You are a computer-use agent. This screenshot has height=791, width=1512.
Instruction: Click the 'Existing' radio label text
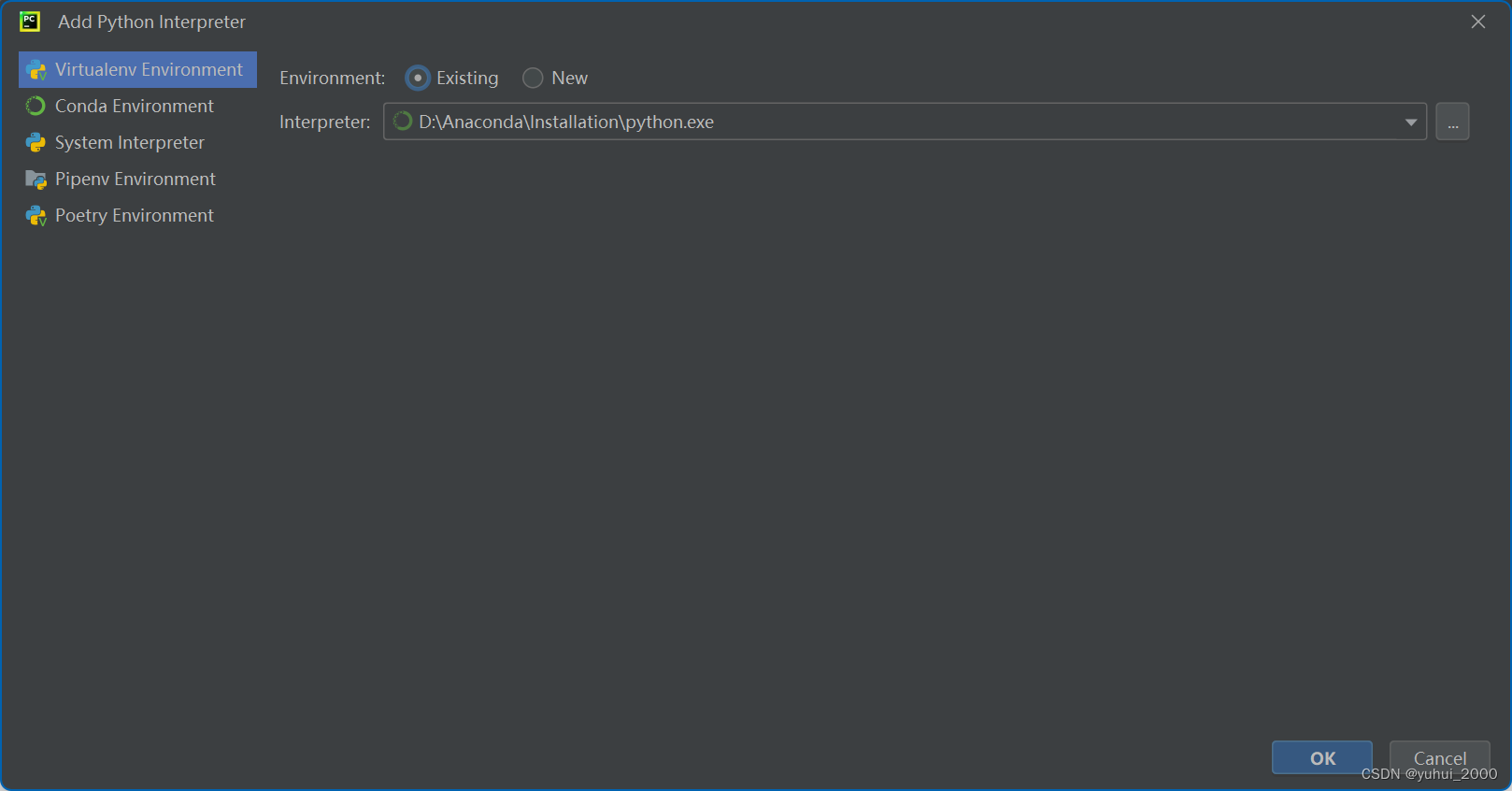pos(467,79)
